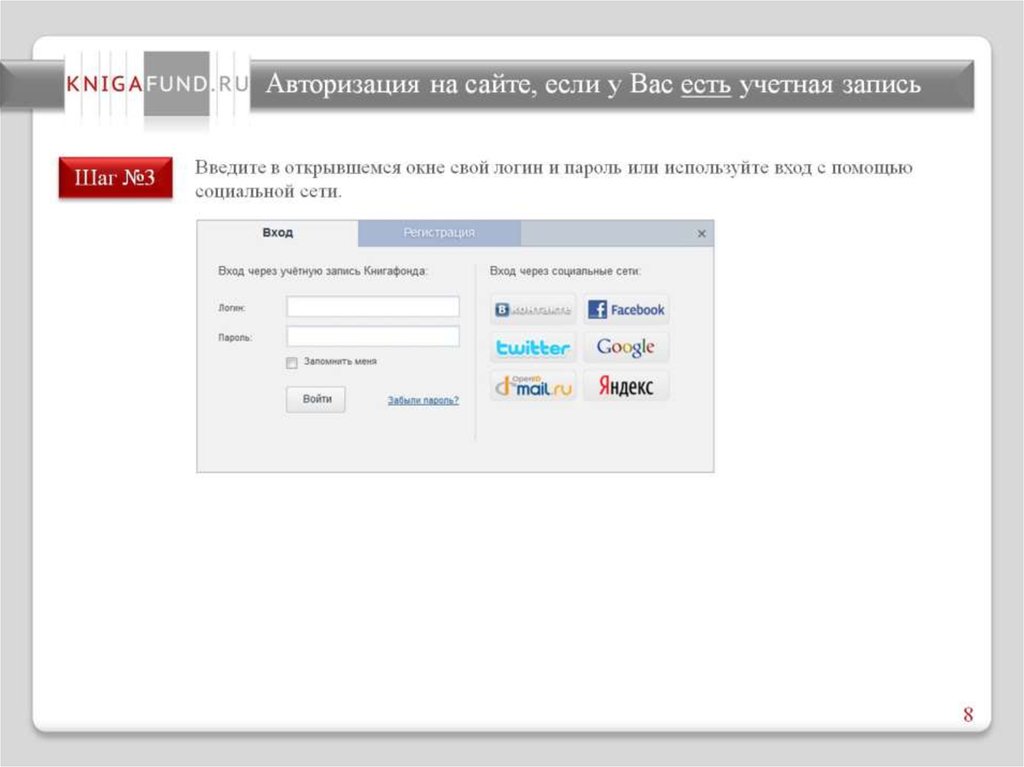Switch to the Вход tab
The image size is (1024, 767).
(x=277, y=233)
